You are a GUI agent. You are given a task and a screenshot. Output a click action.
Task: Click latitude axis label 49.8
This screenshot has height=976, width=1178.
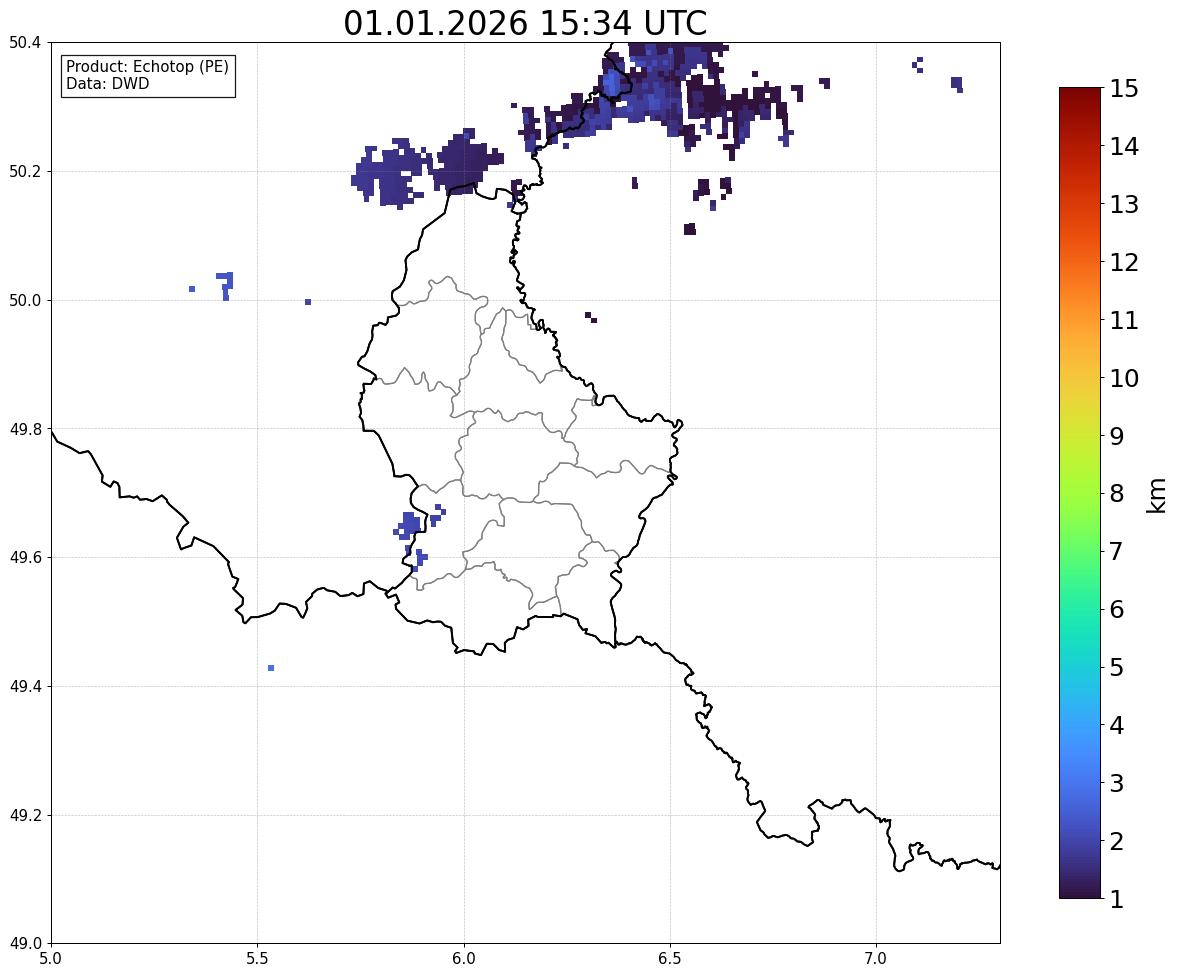[24, 429]
